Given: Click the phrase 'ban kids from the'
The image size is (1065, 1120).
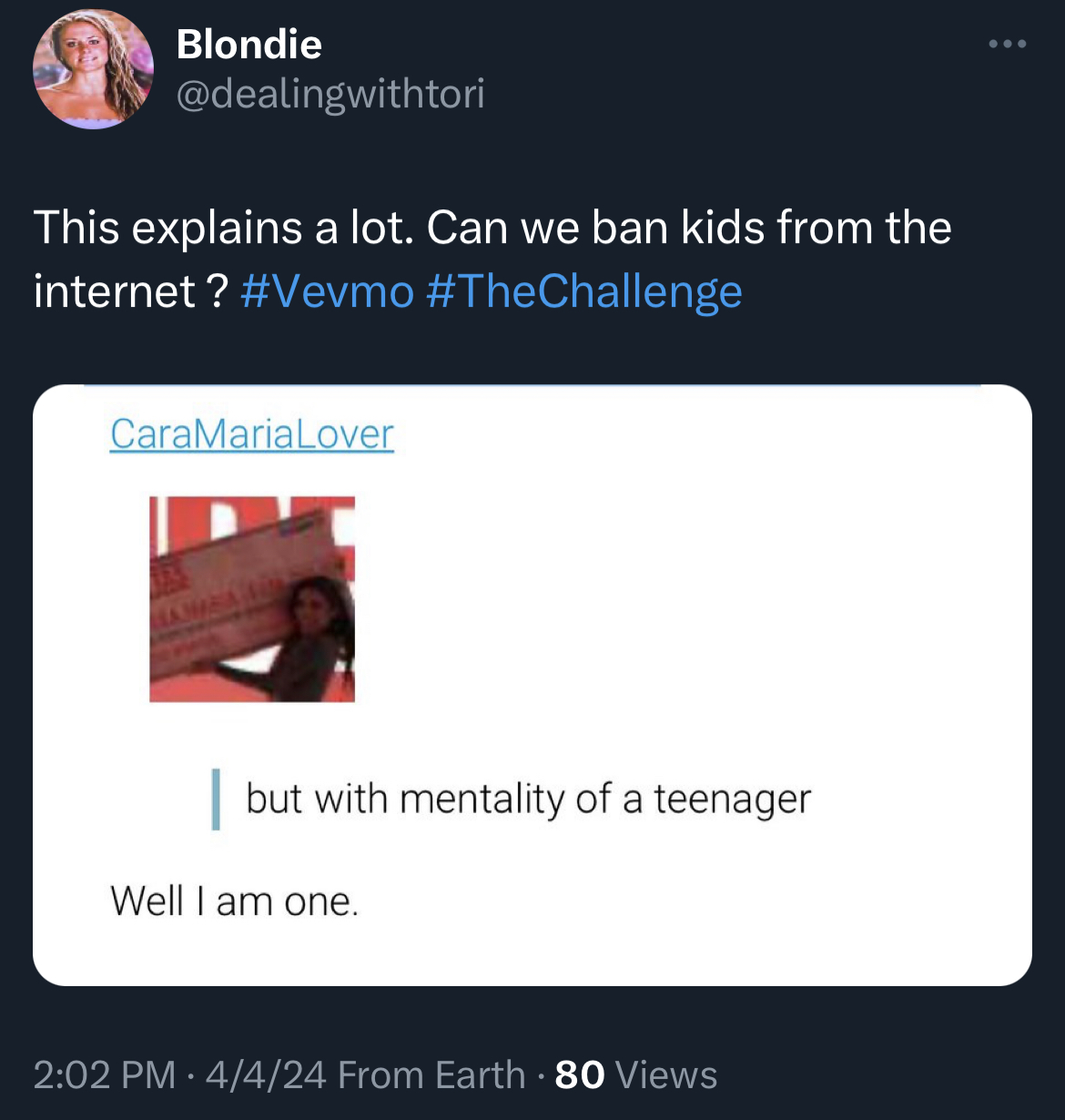Looking at the screenshot, I should pyautogui.click(x=772, y=228).
